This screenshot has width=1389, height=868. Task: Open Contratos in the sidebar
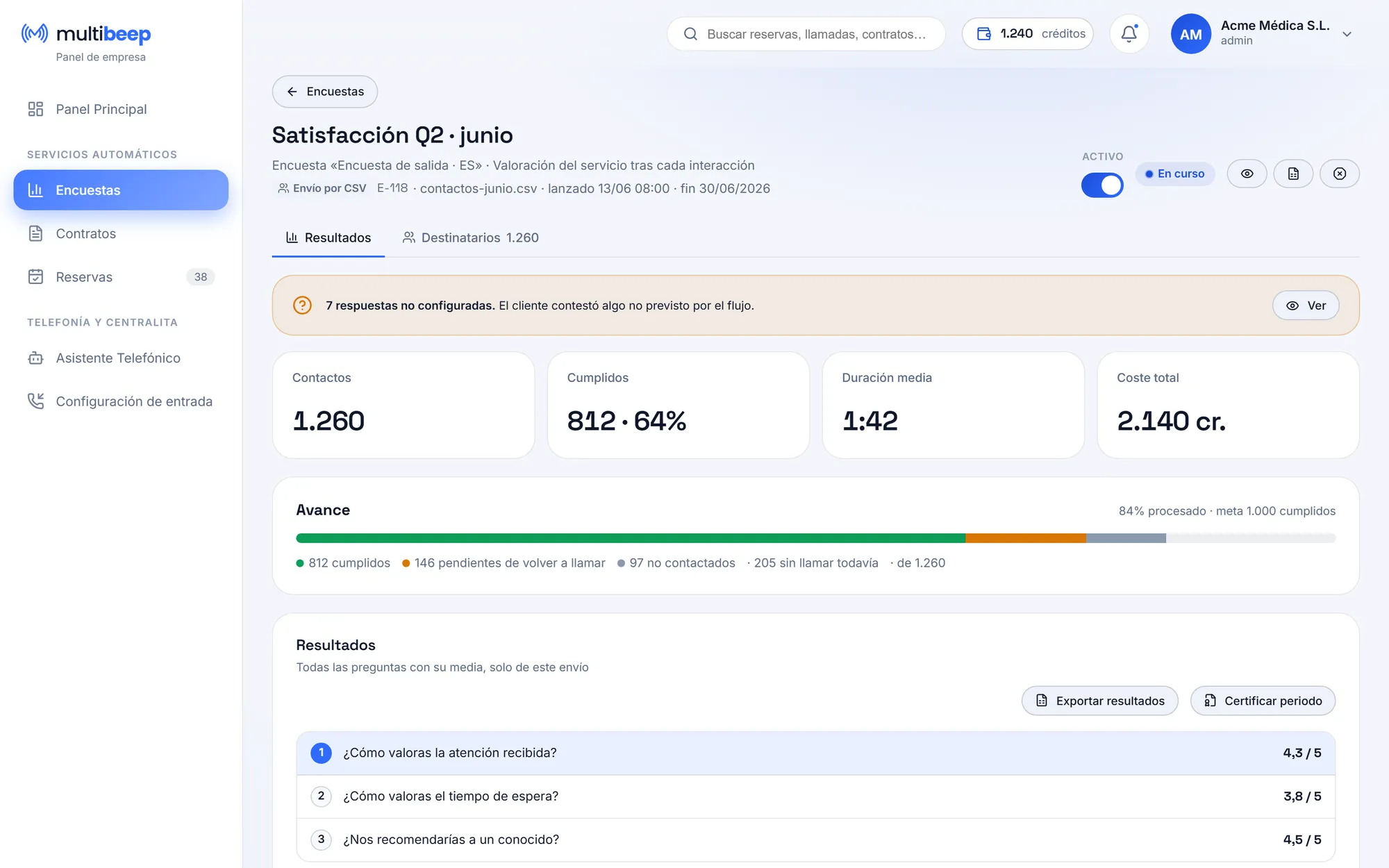(x=121, y=233)
